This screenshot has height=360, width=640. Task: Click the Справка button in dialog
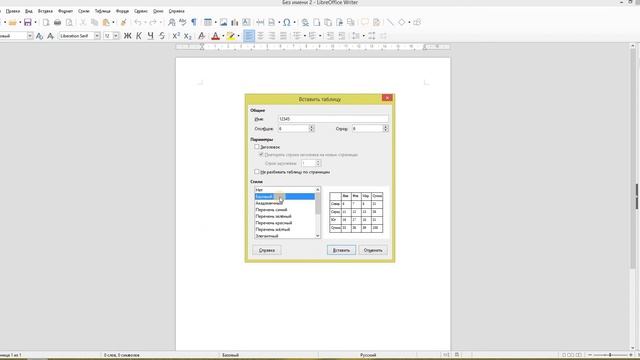267,250
